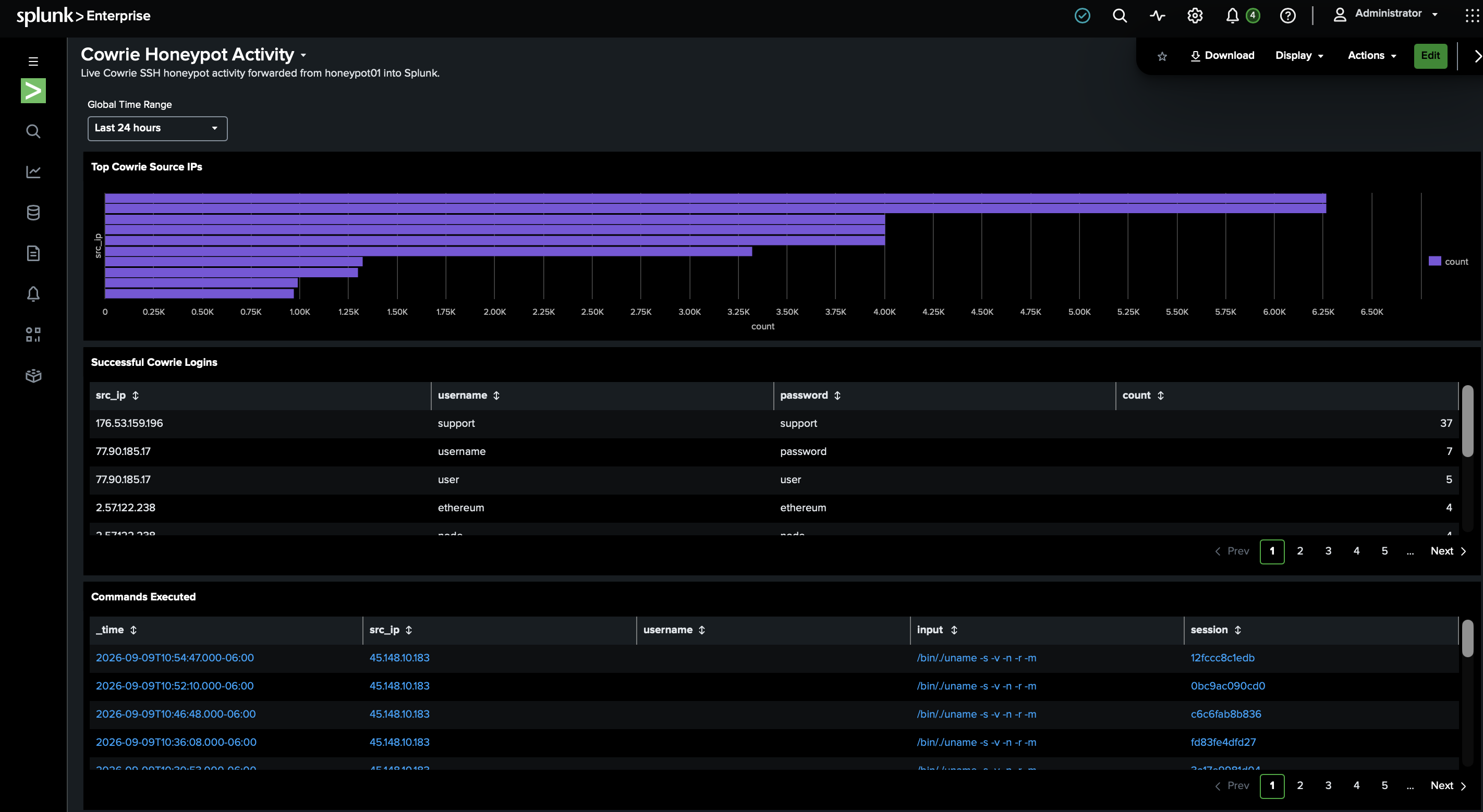The width and height of the screenshot is (1483, 812).
Task: Click session 0bc9ac090cd0 link
Action: [1227, 686]
